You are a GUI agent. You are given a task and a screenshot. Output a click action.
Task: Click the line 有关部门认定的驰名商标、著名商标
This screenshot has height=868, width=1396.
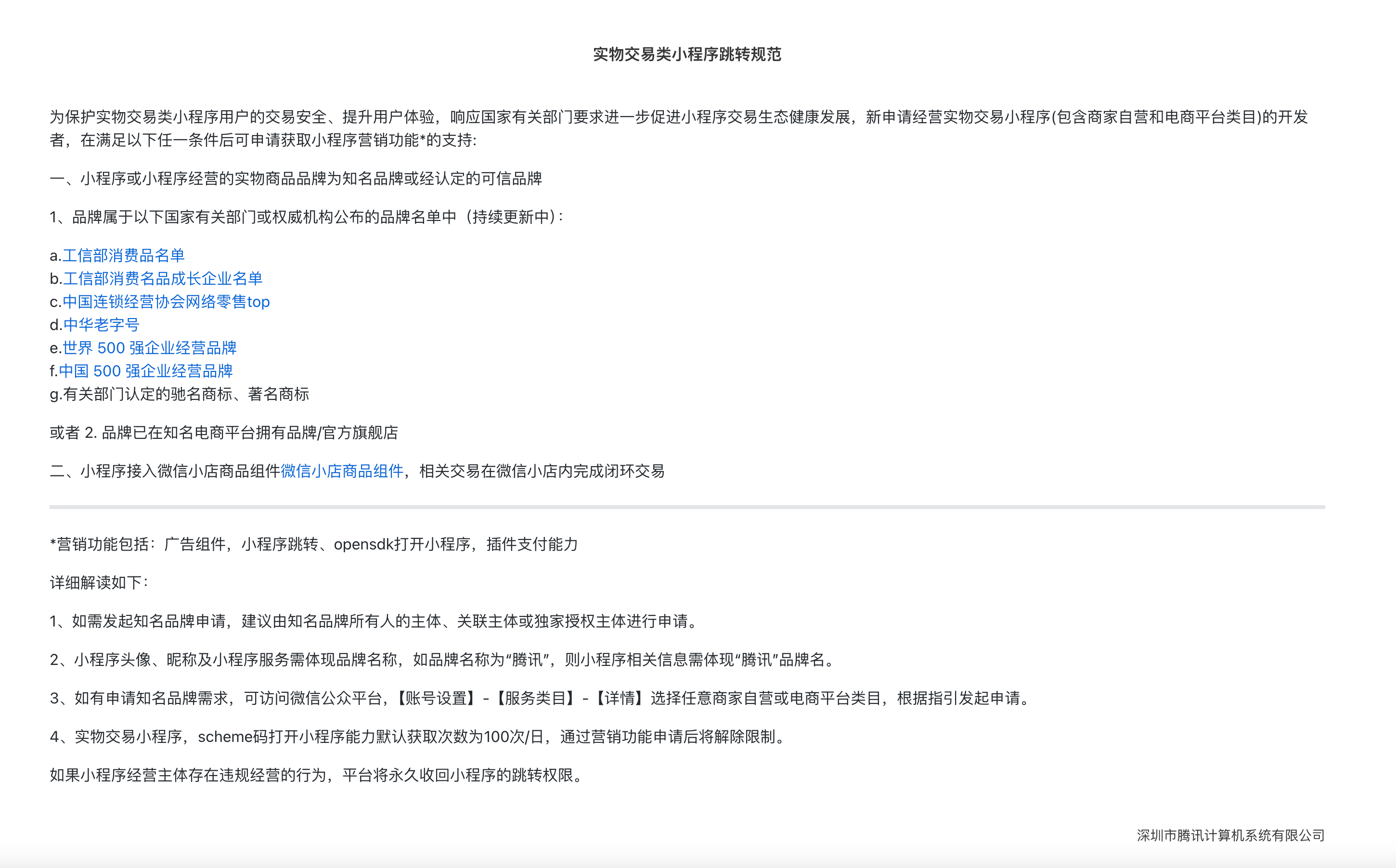pos(185,394)
